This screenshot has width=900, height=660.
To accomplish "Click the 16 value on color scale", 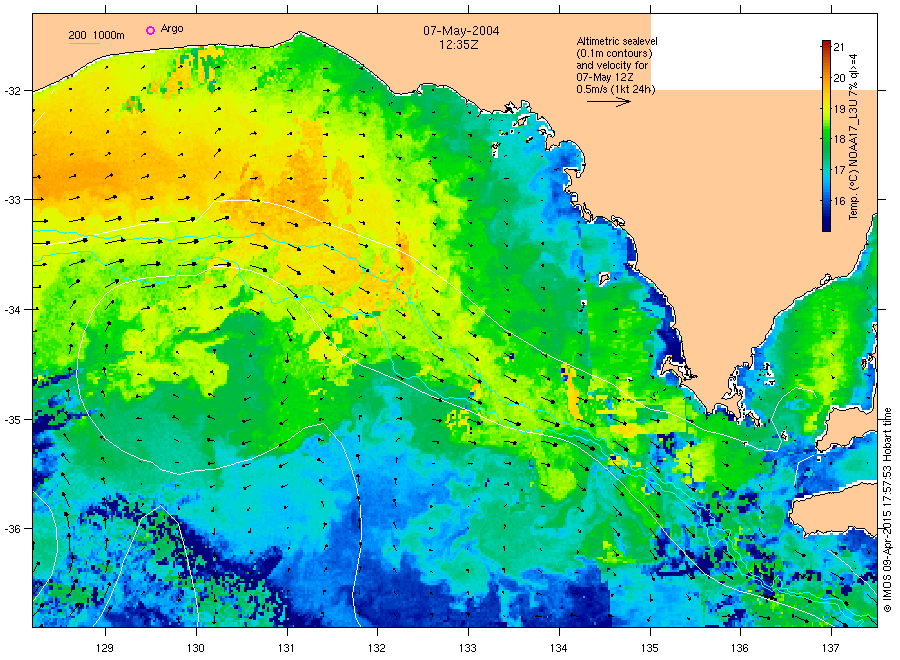I will [839, 201].
